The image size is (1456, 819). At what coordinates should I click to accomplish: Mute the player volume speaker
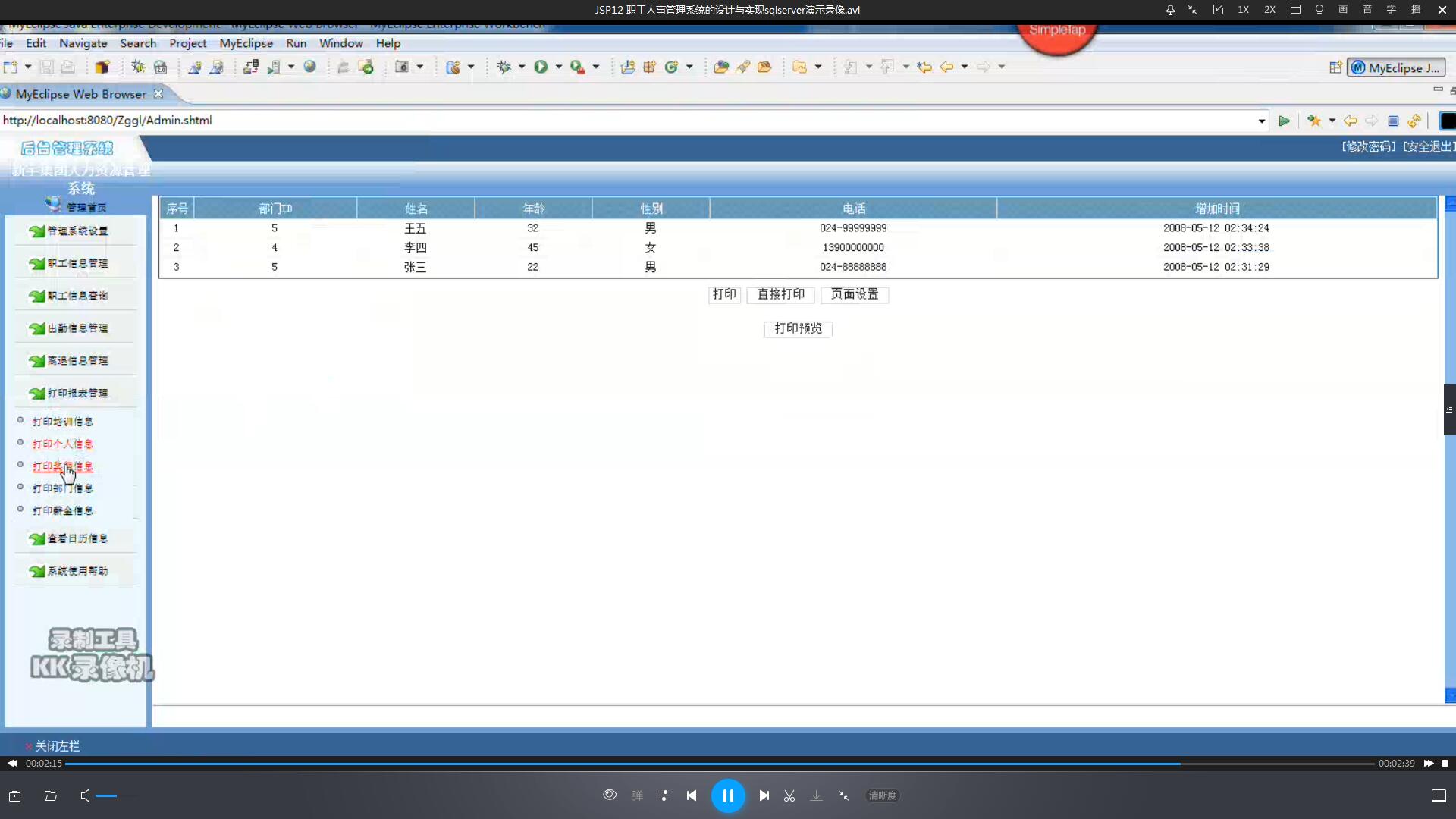tap(86, 795)
